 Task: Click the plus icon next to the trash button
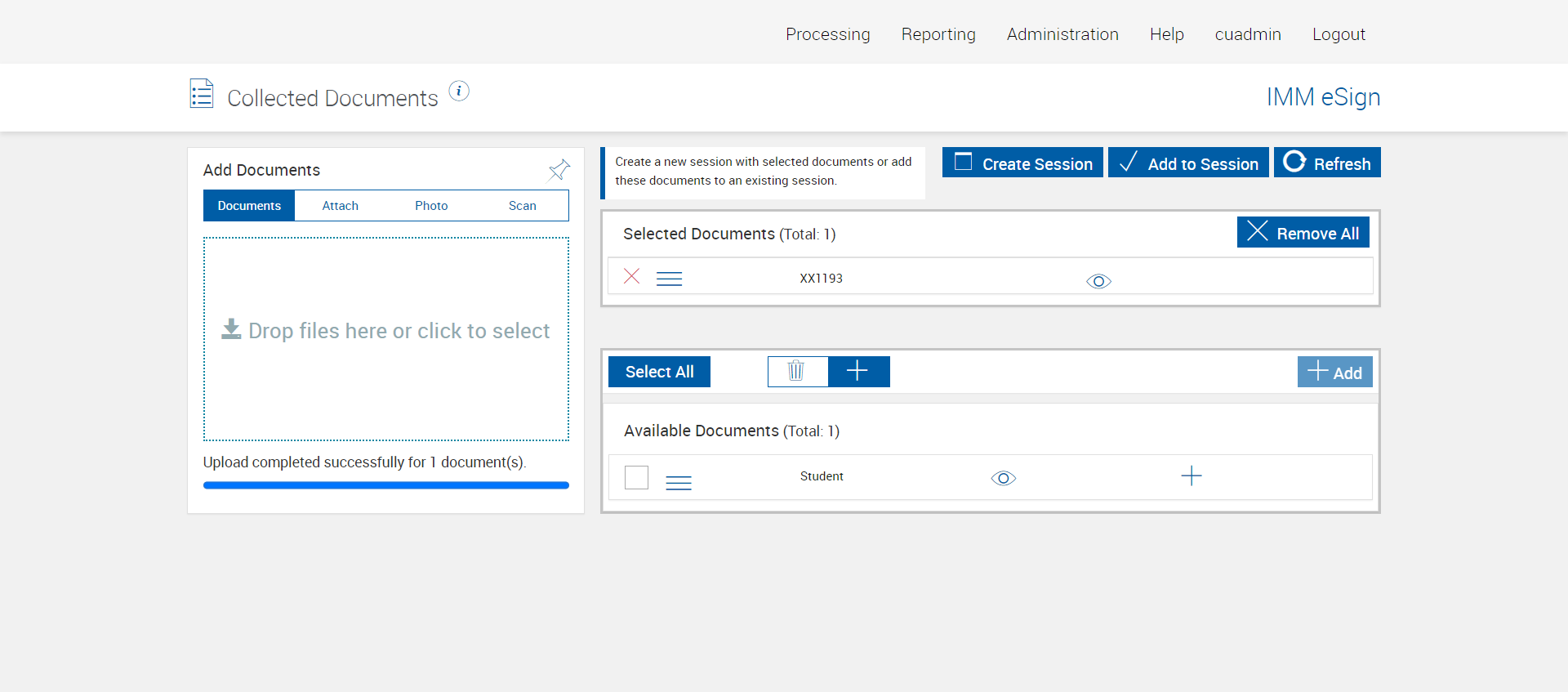pyautogui.click(x=857, y=371)
